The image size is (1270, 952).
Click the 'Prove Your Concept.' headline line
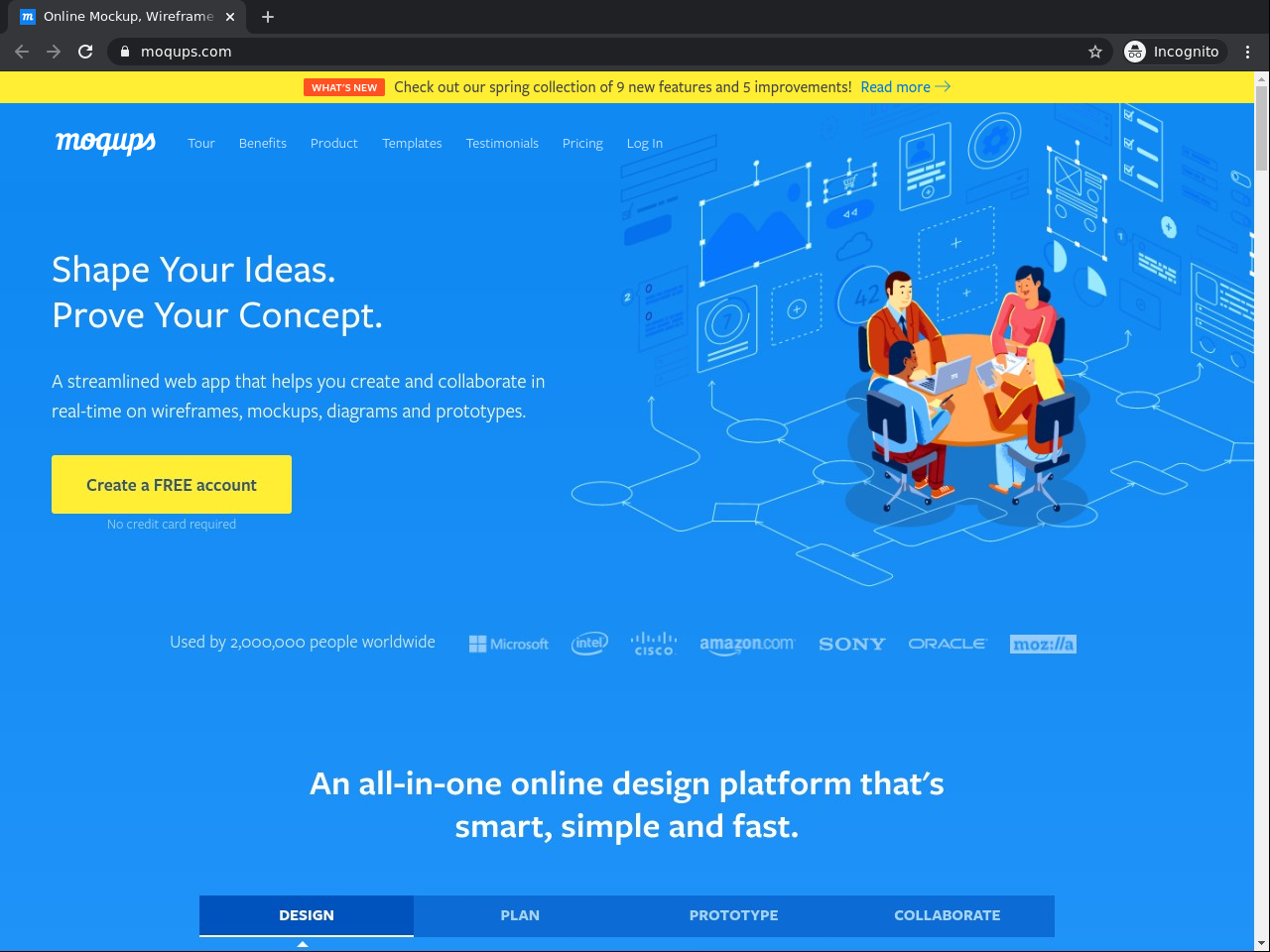tap(217, 315)
